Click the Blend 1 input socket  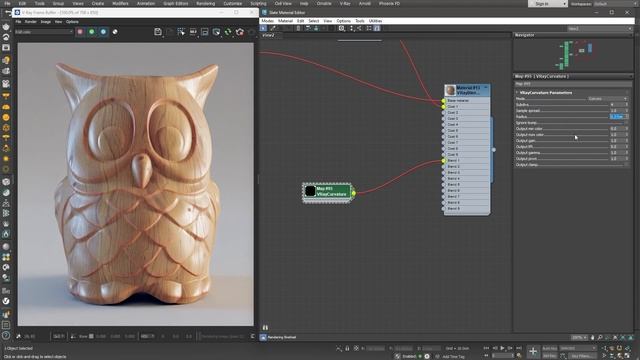444,160
